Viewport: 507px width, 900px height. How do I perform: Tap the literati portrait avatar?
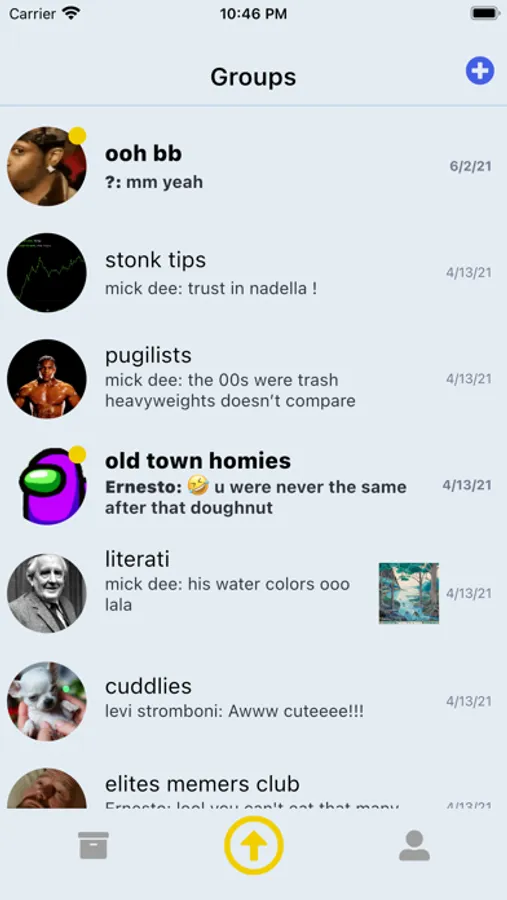47,593
